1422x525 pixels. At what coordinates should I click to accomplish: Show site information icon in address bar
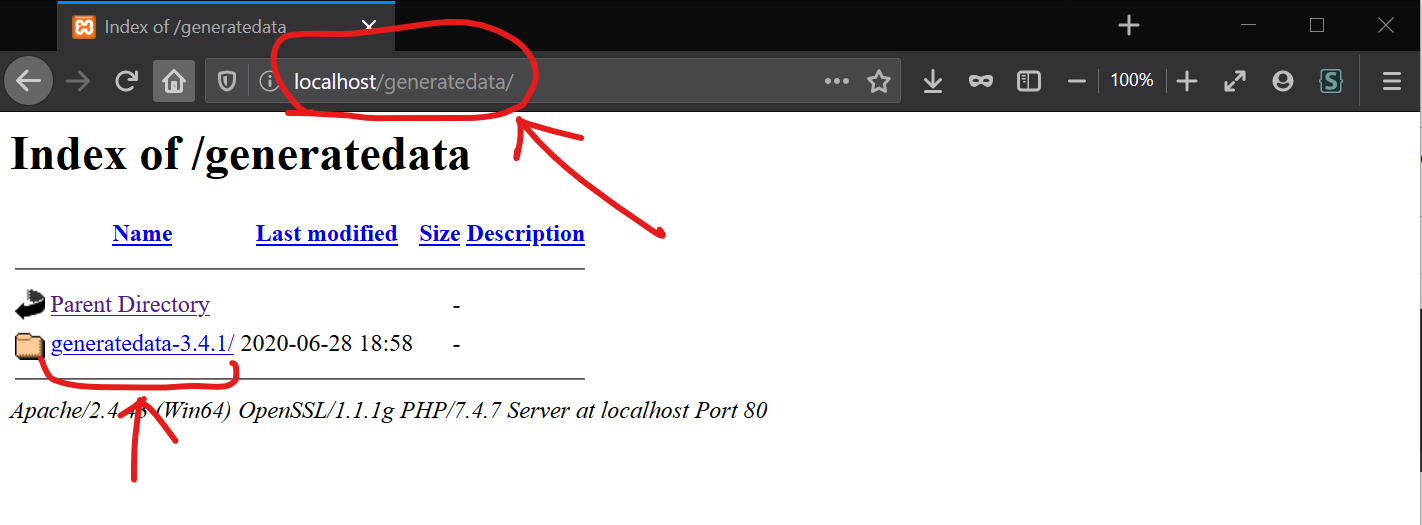pos(268,81)
